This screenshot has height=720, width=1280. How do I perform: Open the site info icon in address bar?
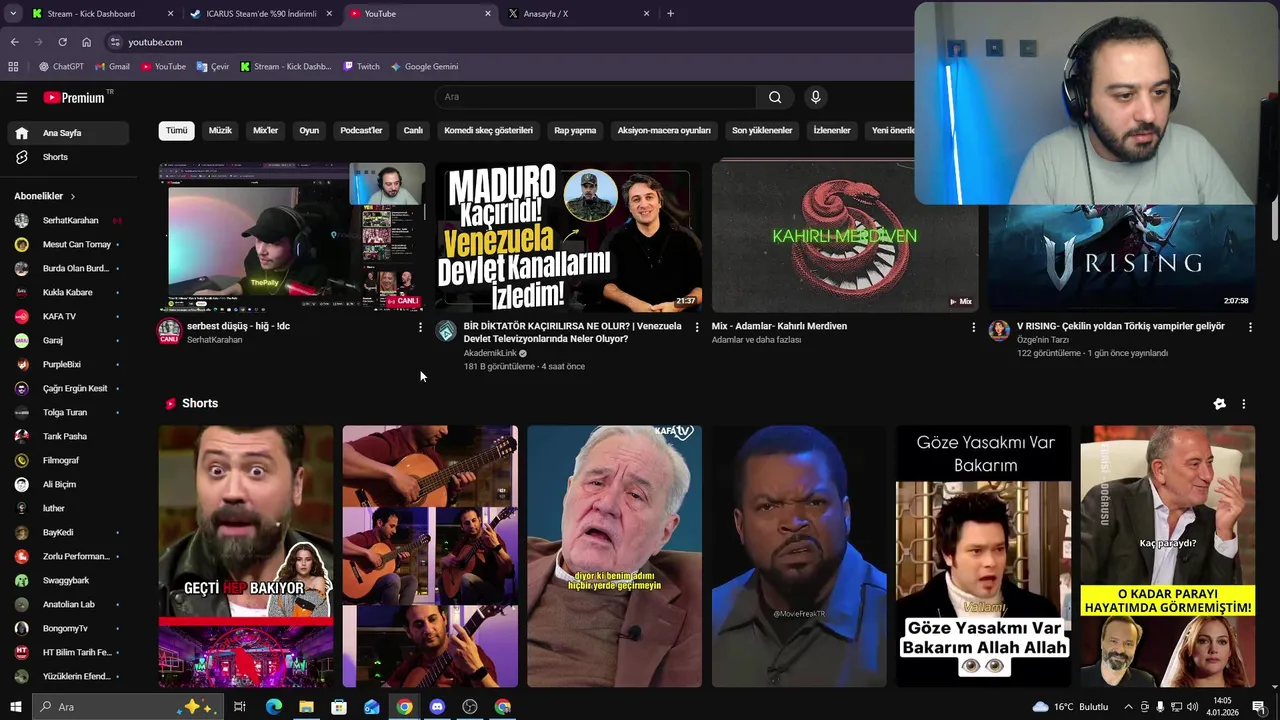click(115, 42)
